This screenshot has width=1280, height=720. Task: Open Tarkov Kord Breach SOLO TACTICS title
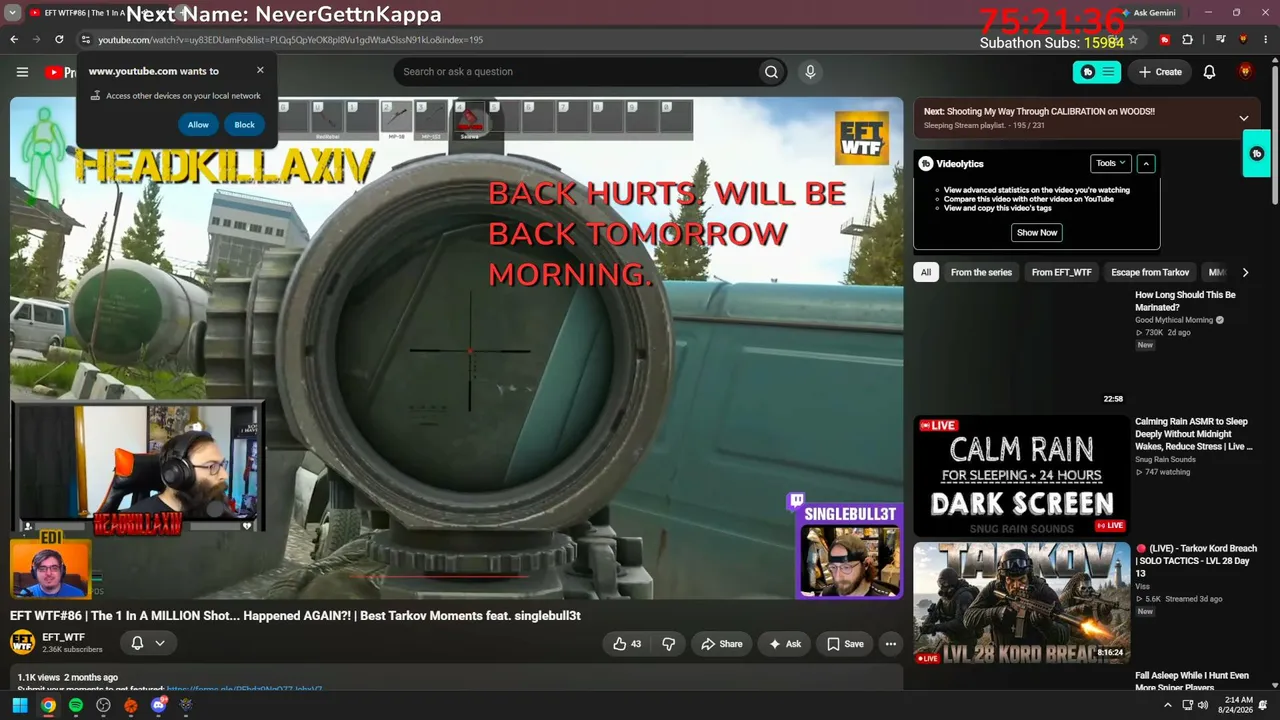click(x=1196, y=561)
